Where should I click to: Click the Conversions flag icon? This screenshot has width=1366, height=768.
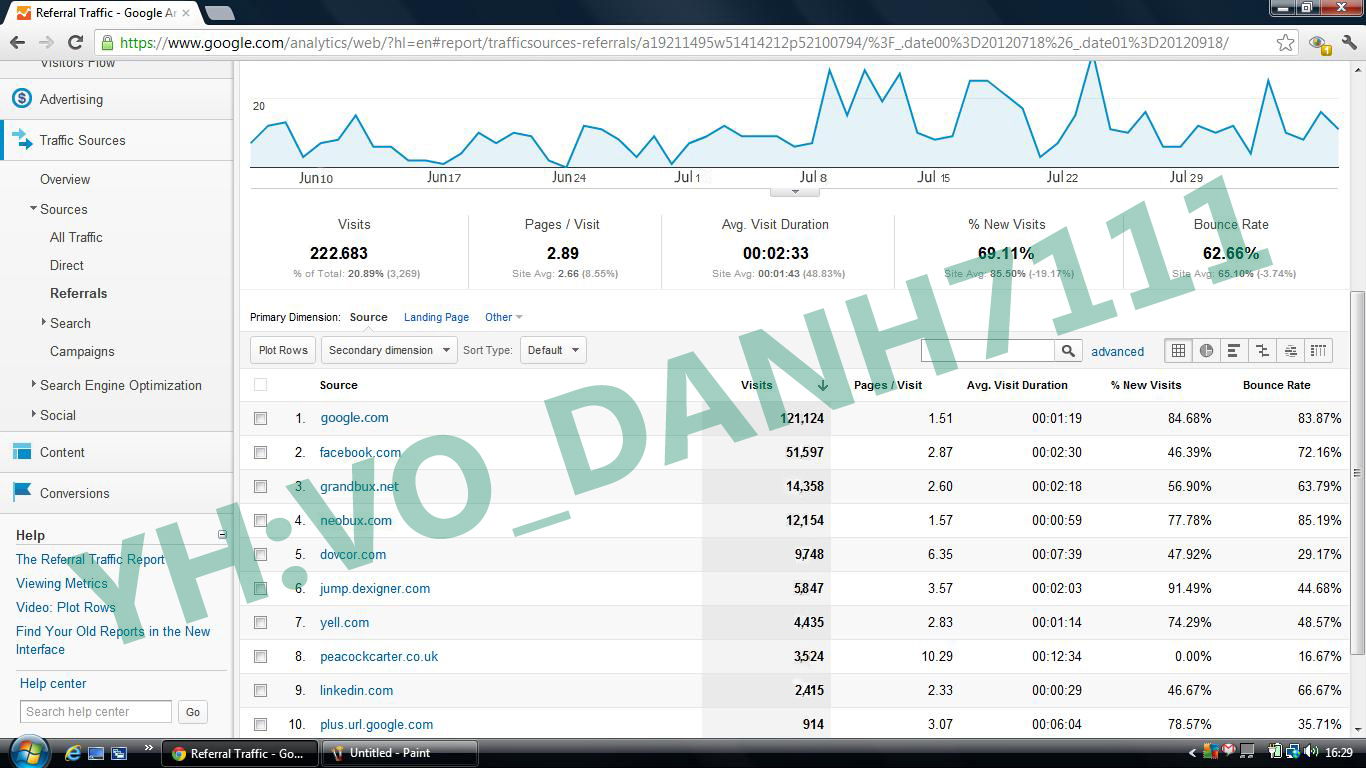click(x=22, y=492)
